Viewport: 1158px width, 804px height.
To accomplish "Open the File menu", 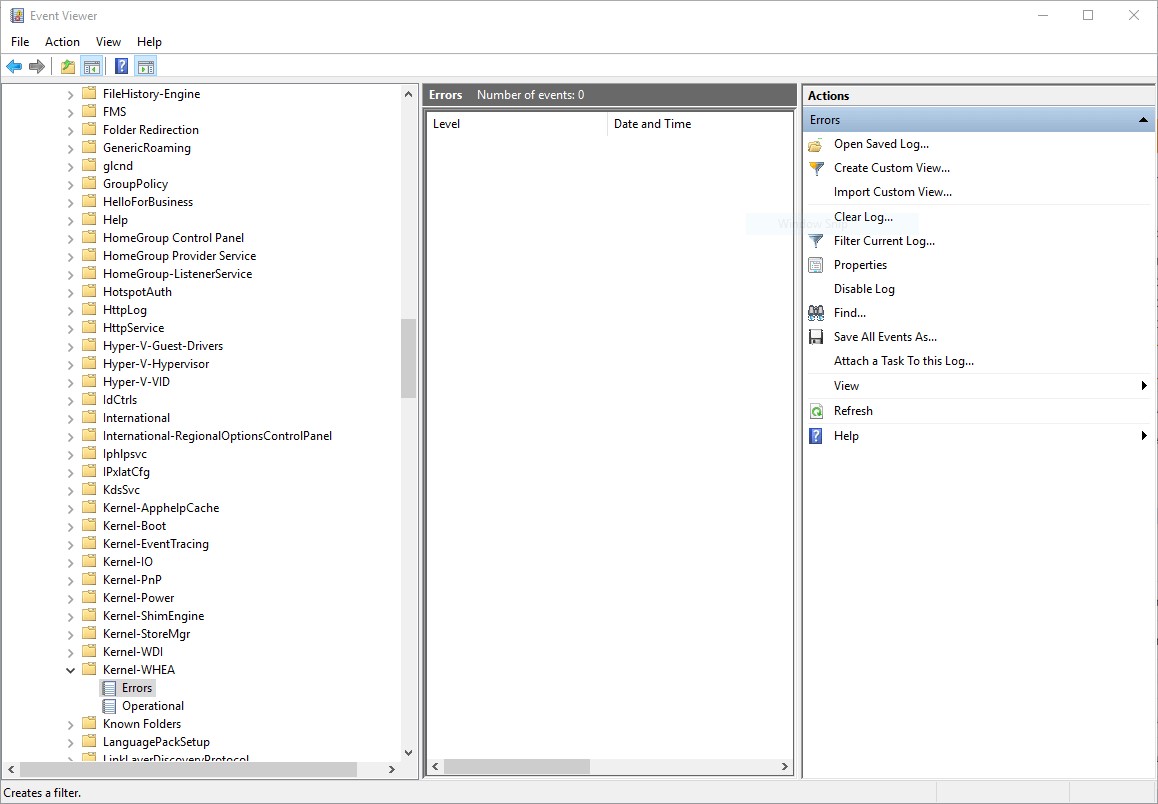I will 20,42.
